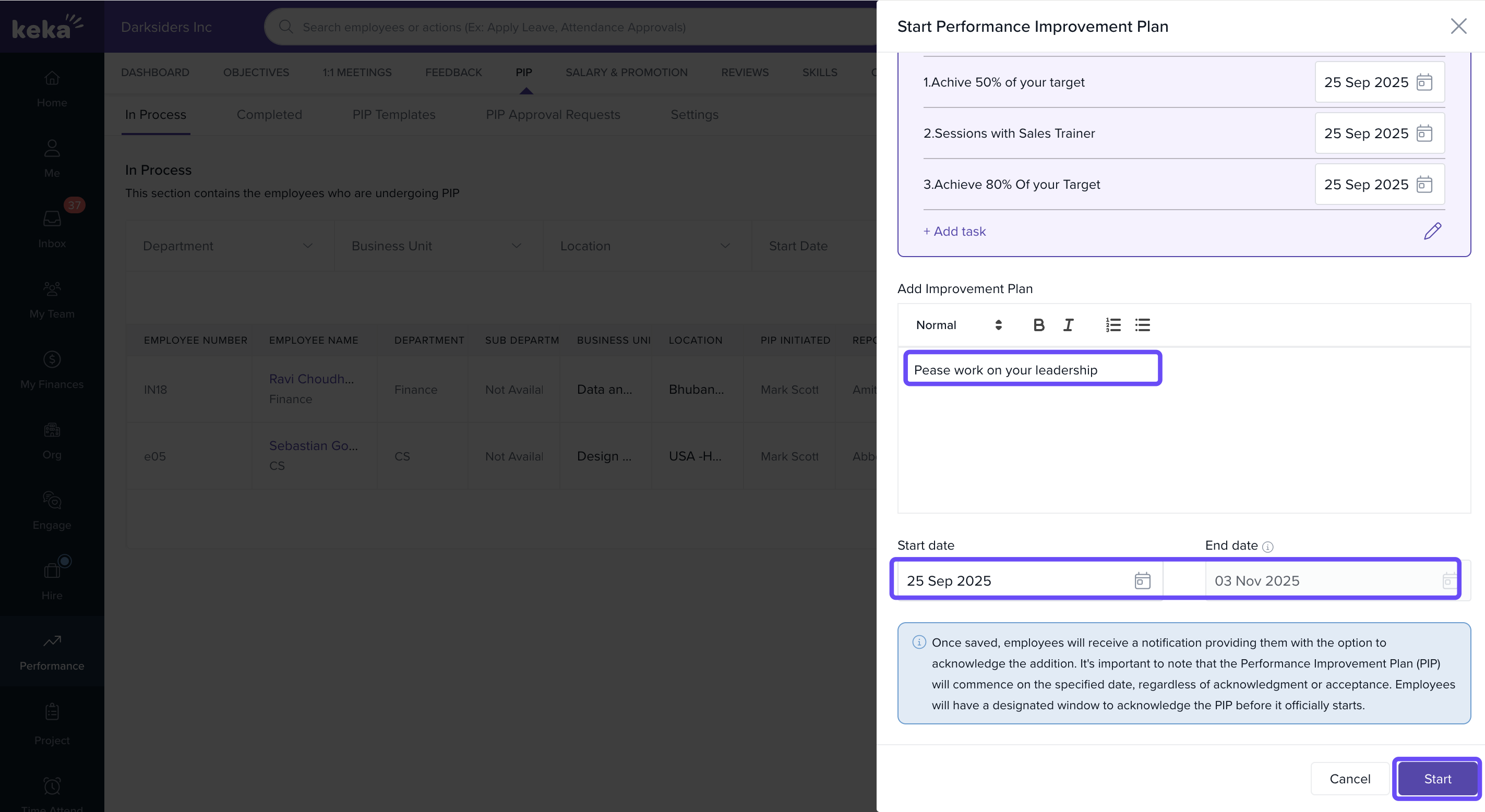Screen dimensions: 1485x812
Task: Toggle italic formatting in editor toolbar
Action: [1068, 325]
